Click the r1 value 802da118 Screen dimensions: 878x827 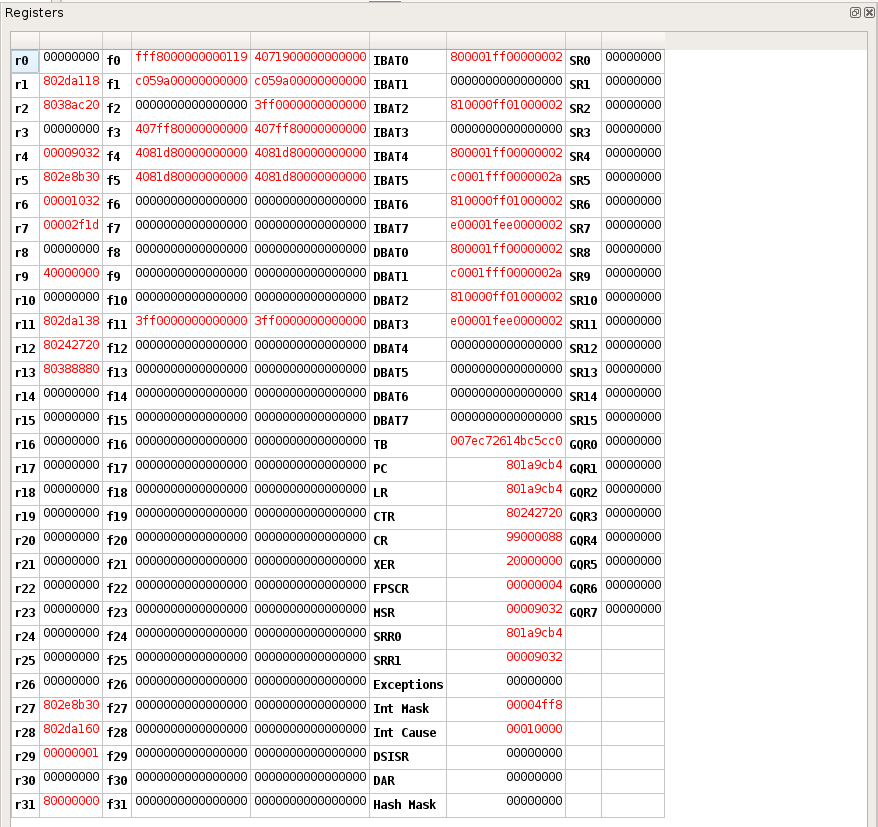pyautogui.click(x=71, y=81)
